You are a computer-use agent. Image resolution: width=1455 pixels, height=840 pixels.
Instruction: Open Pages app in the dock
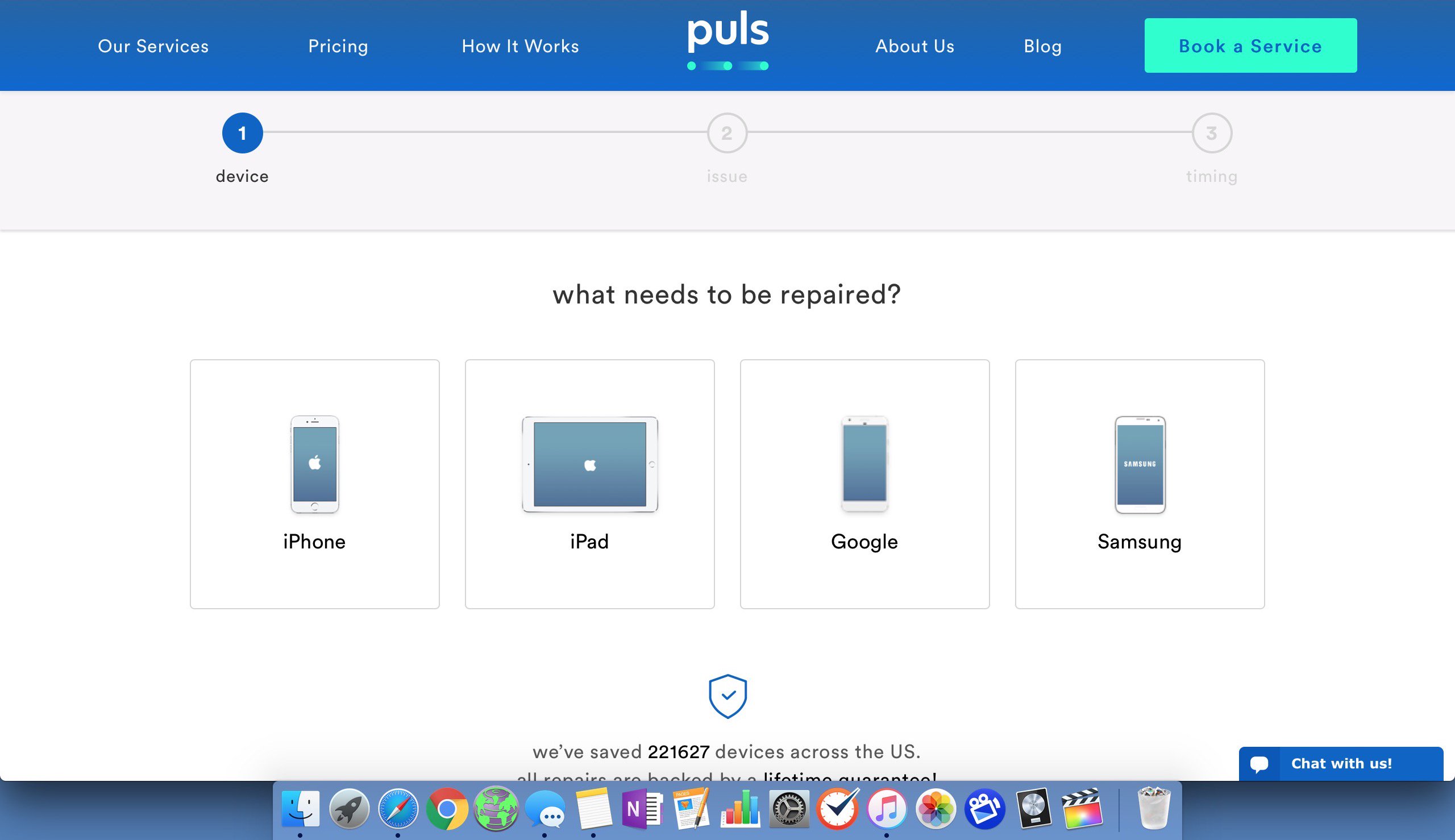click(692, 808)
